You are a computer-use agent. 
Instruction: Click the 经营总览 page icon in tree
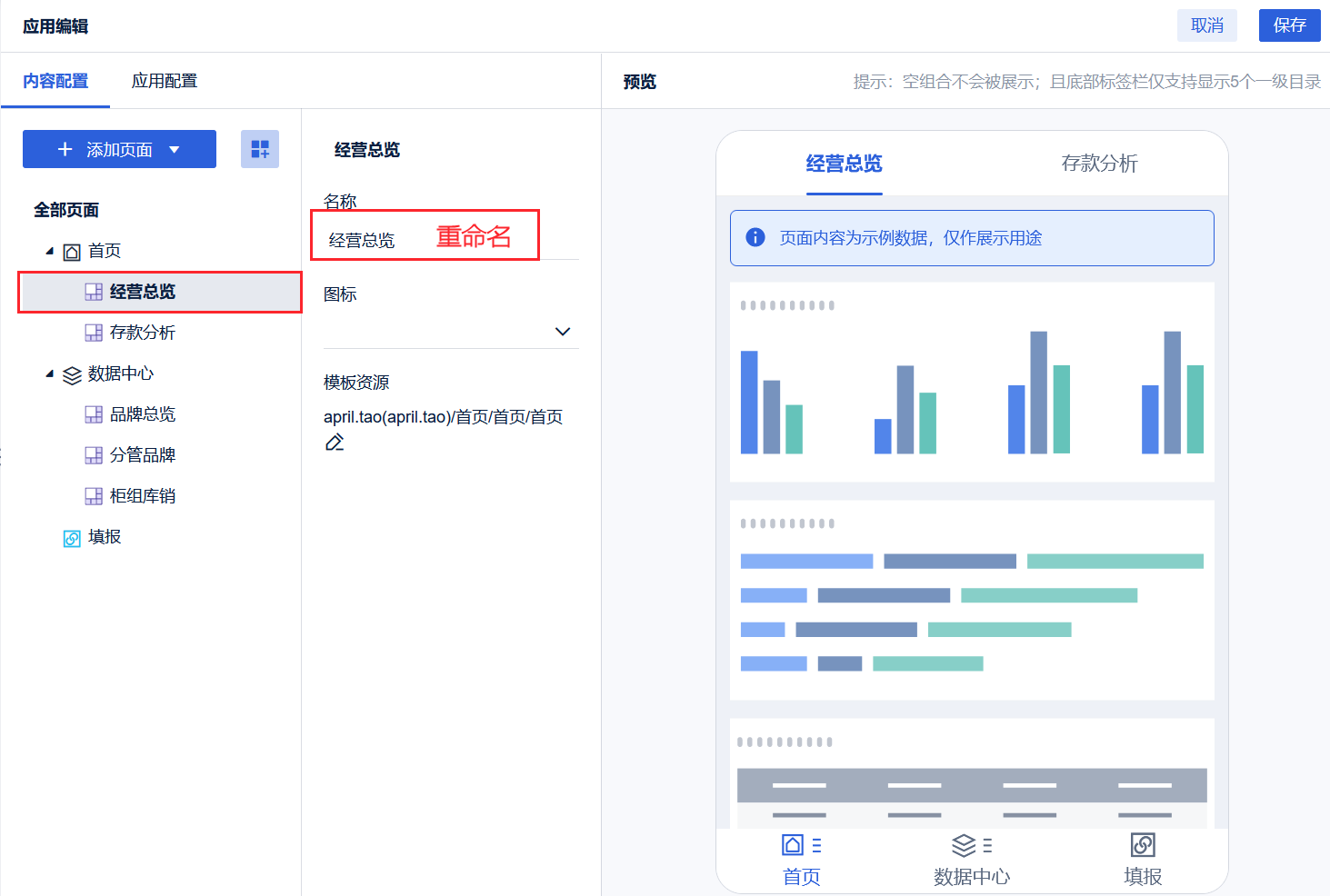coord(94,292)
